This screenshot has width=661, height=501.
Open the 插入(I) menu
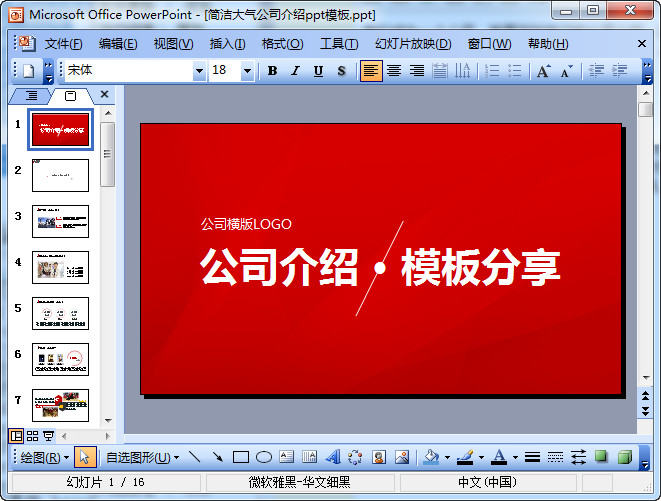tap(228, 44)
